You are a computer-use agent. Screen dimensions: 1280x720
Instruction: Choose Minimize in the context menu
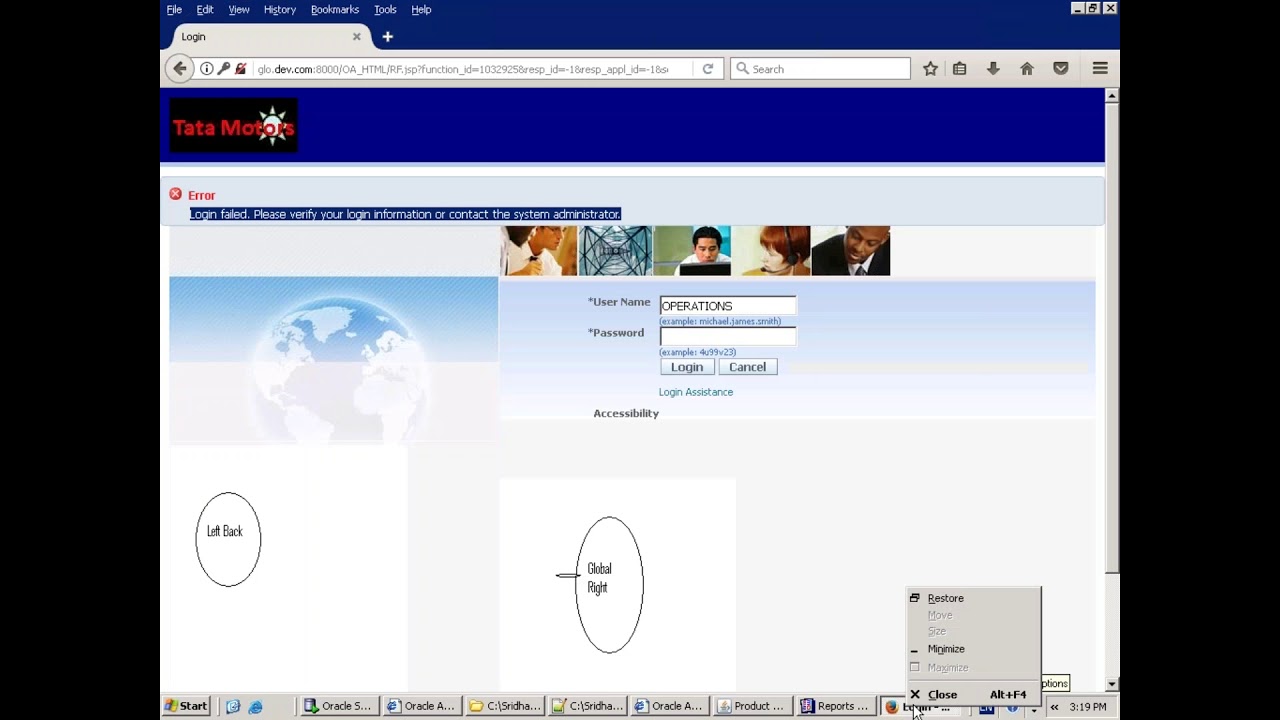[x=974, y=649]
